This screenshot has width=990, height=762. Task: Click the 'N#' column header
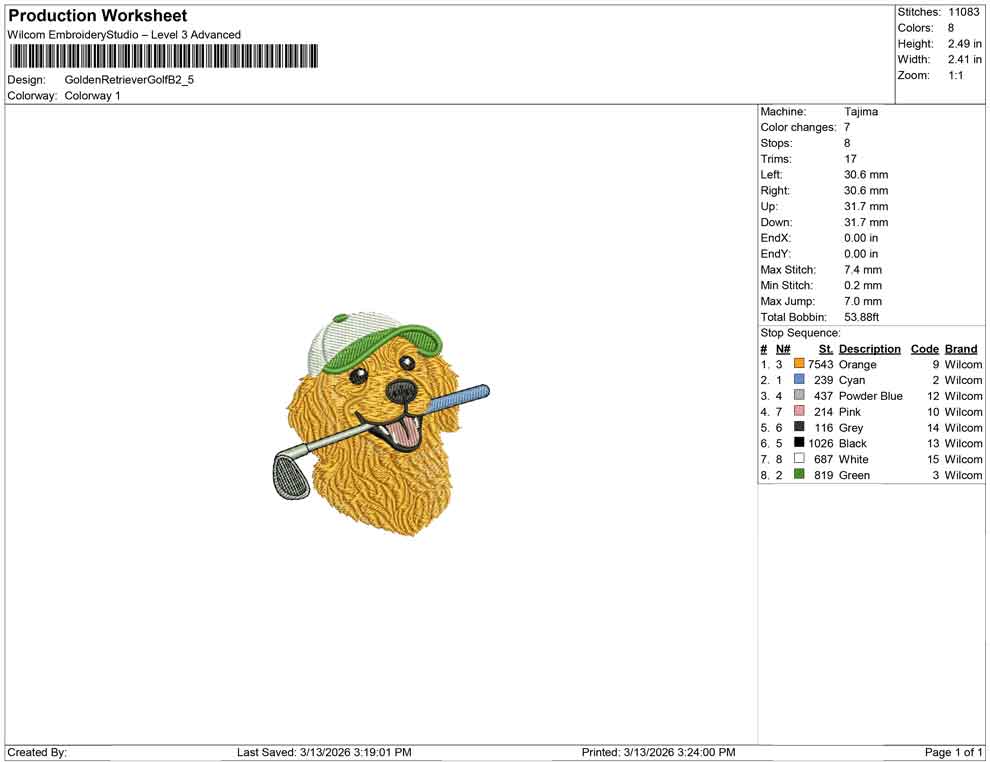pyautogui.click(x=783, y=349)
